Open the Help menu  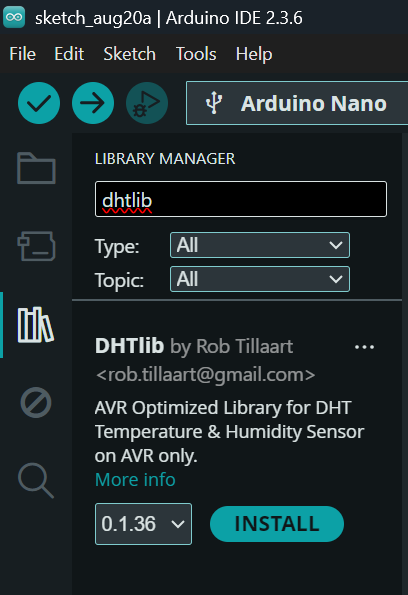(x=254, y=54)
